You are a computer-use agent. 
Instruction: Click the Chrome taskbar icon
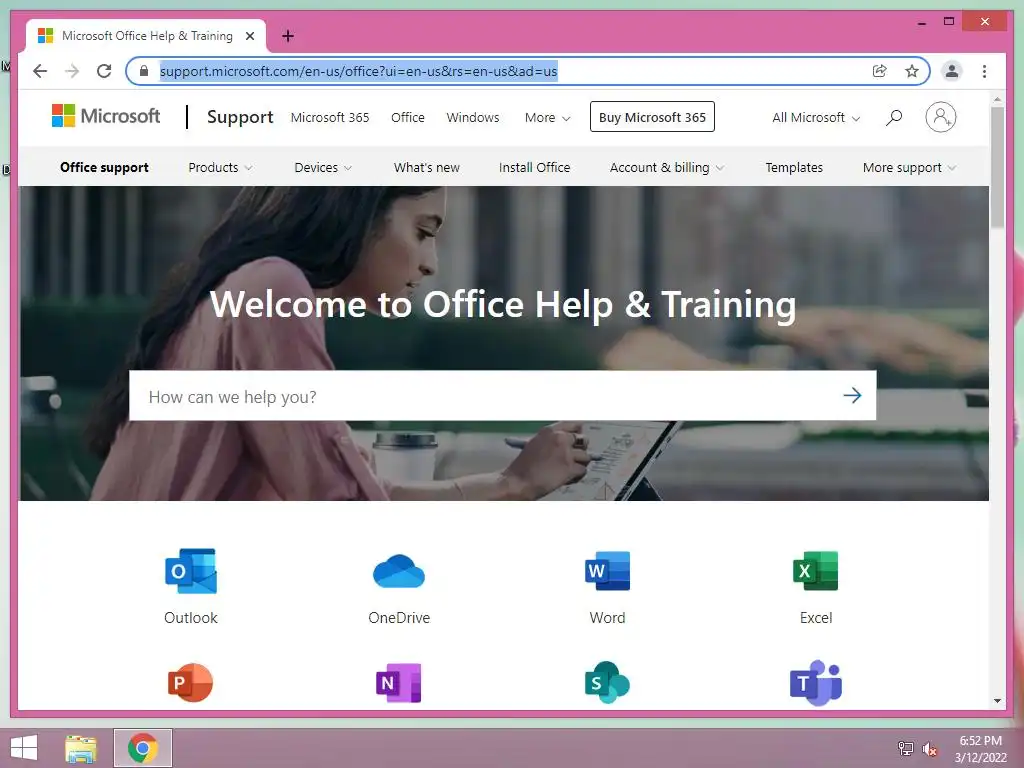coord(143,748)
